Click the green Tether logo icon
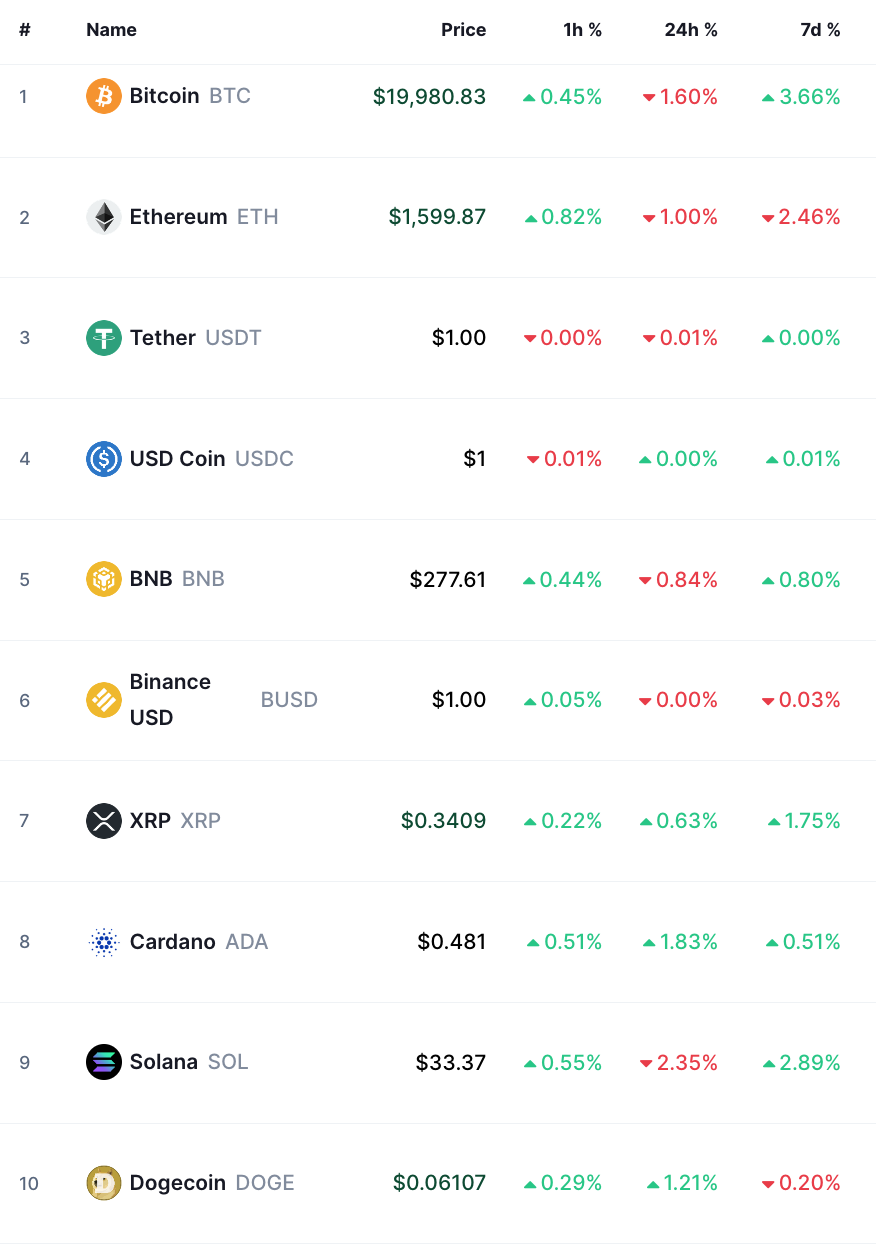 104,338
